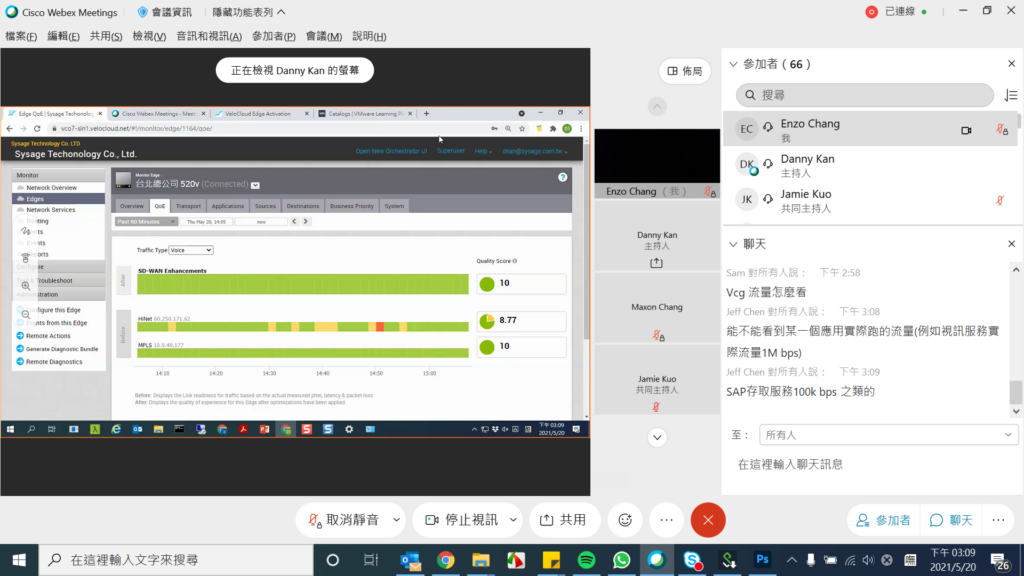Click the 共用 share button in bottom bar
The height and width of the screenshot is (576, 1024).
click(x=564, y=520)
